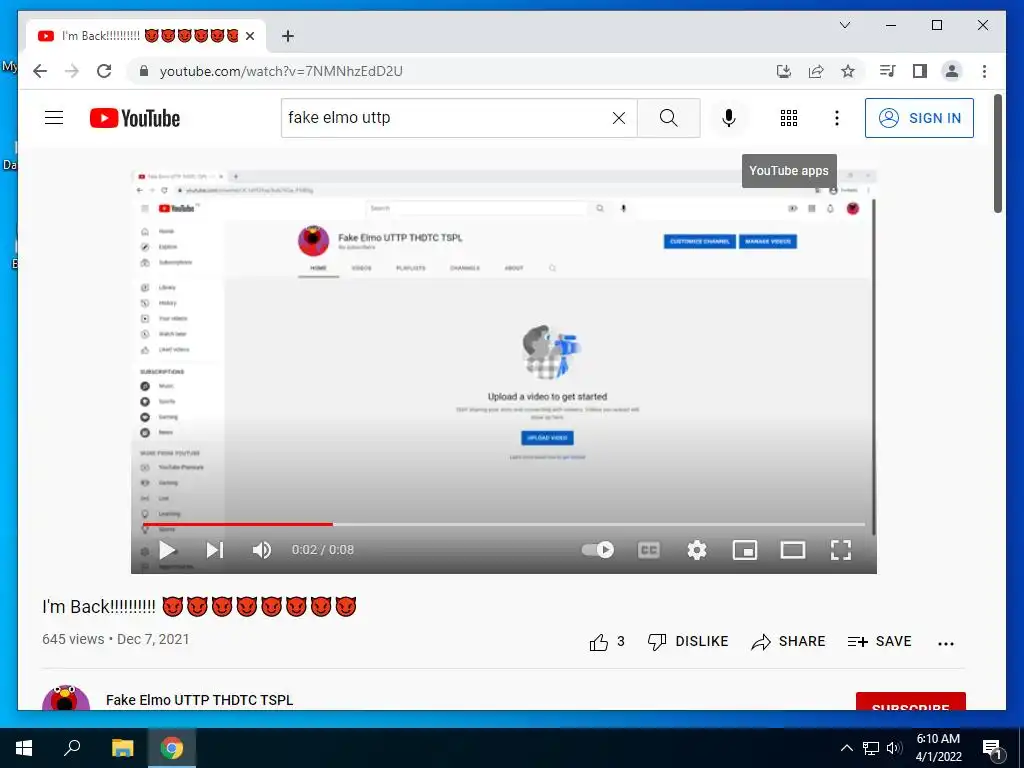Click the 645 views date text
The width and height of the screenshot is (1024, 768).
[x=116, y=639]
